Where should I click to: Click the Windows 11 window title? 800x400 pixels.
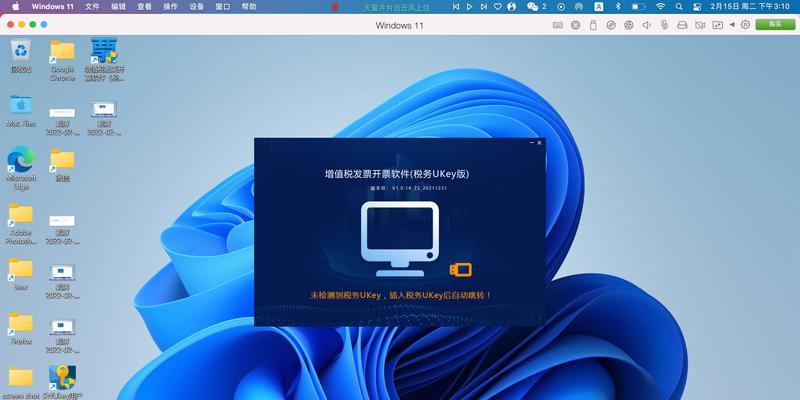[x=399, y=25]
